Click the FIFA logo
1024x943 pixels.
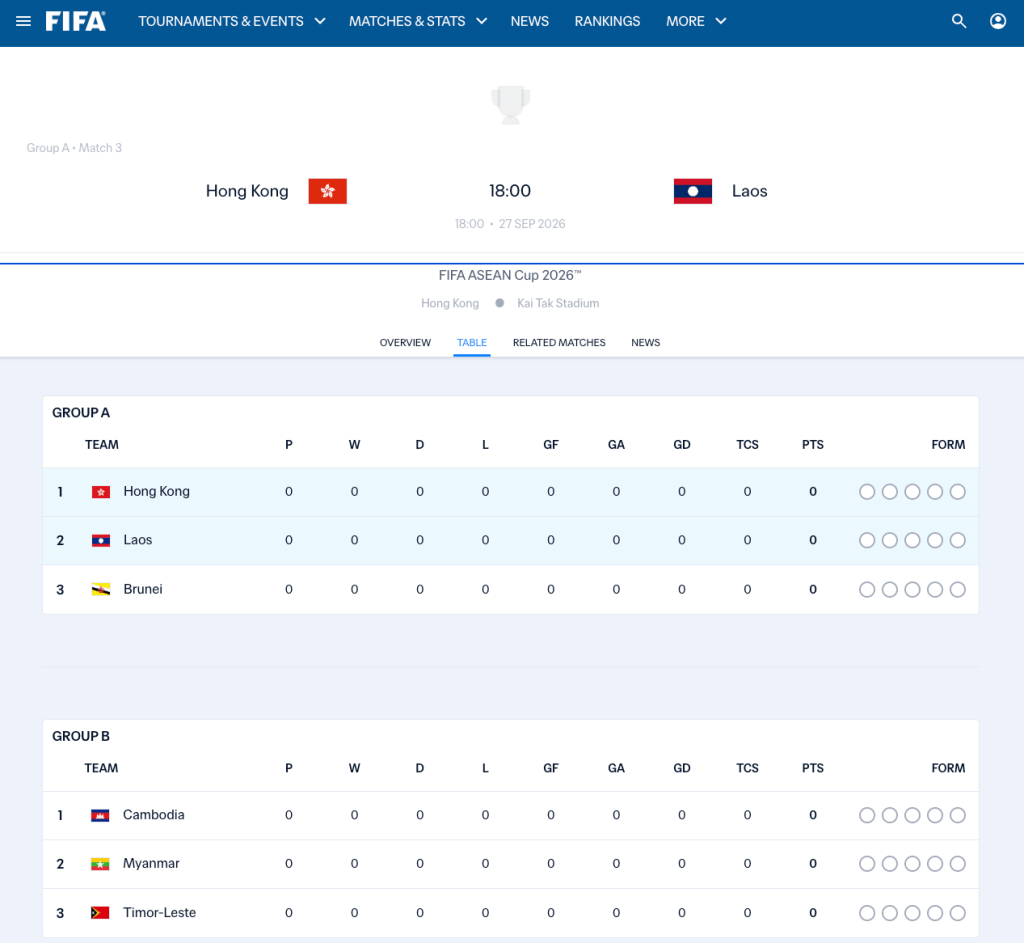[x=76, y=21]
